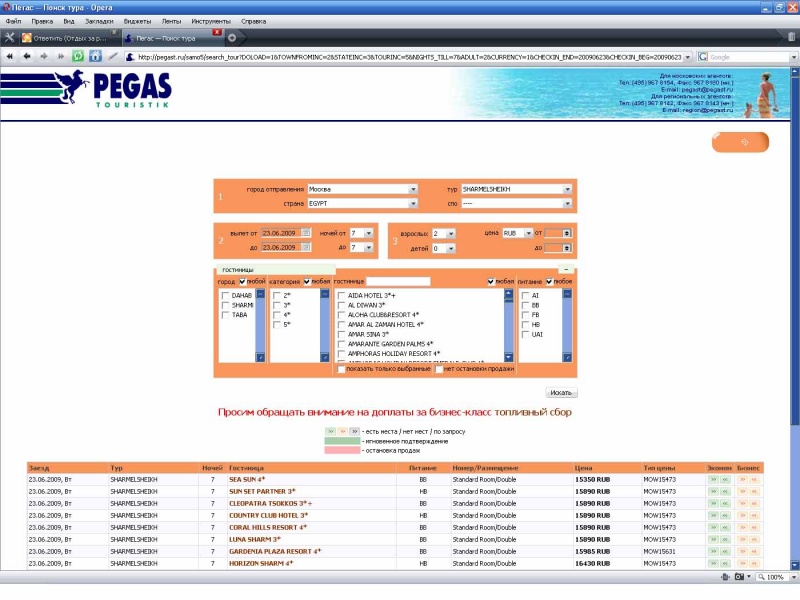
Task: Open the departure city Москва dropdown
Action: (362, 188)
